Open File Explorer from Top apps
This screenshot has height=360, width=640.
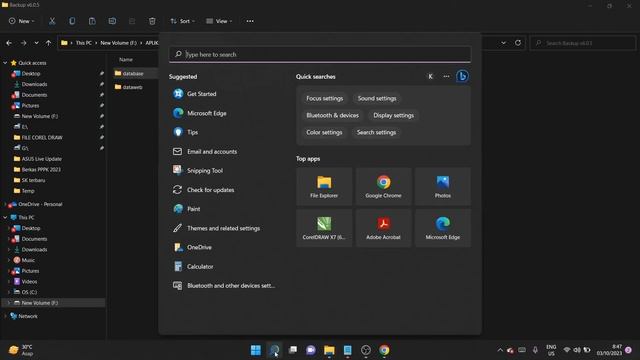tap(324, 187)
